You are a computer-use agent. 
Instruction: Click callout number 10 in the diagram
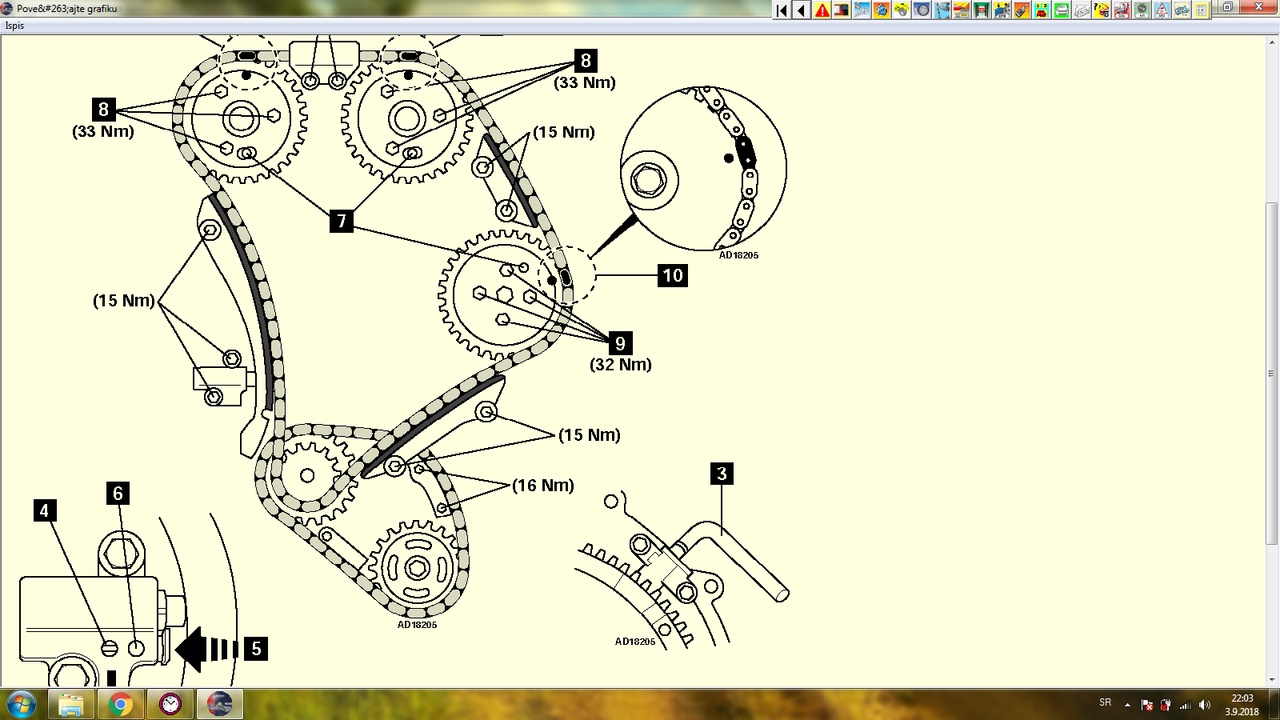click(672, 274)
